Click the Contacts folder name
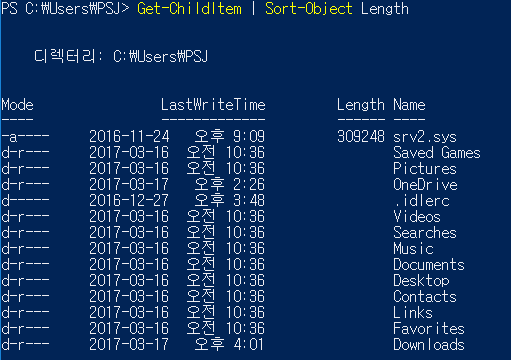This screenshot has width=511, height=360. (425, 297)
